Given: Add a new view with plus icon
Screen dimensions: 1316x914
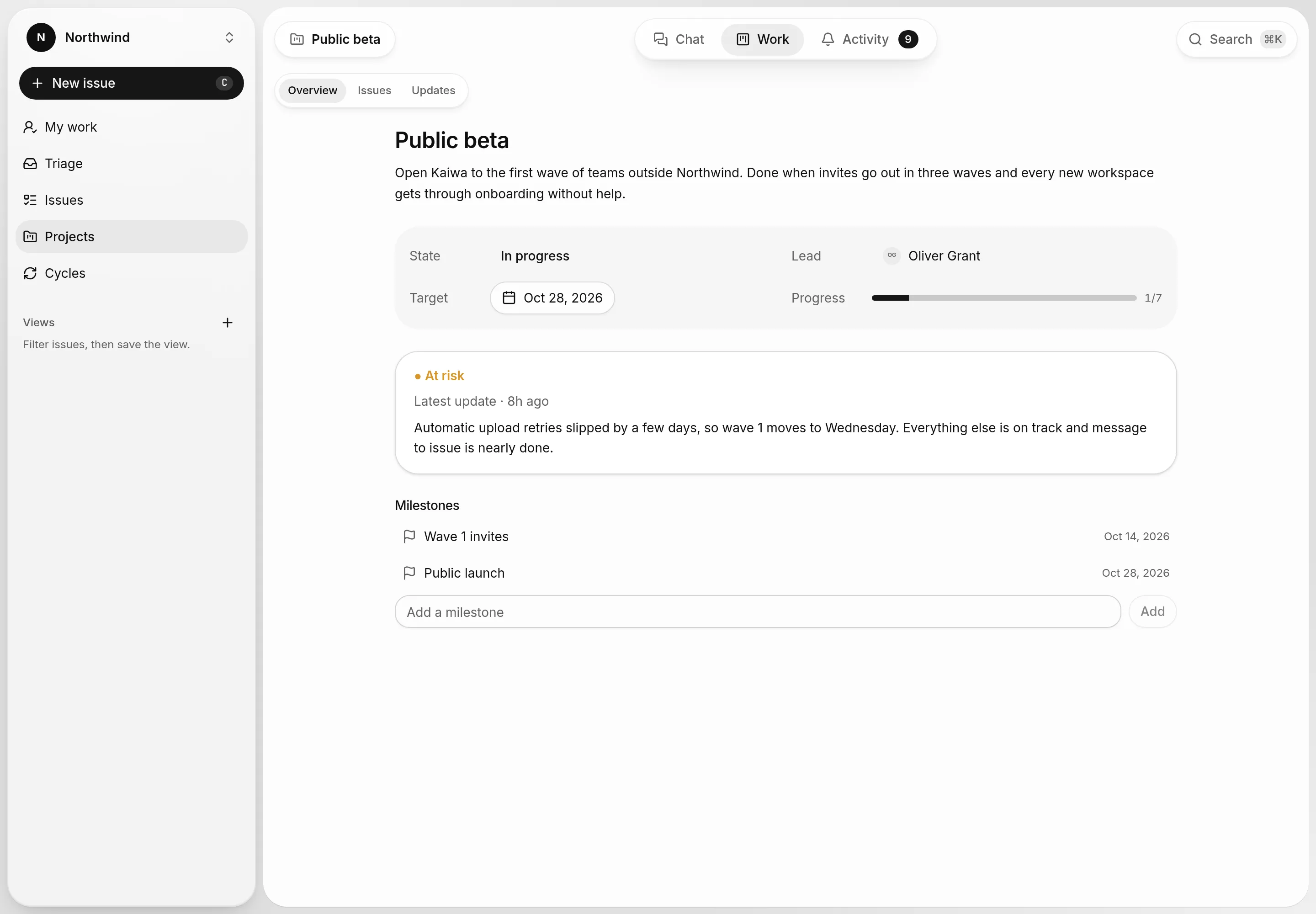Looking at the screenshot, I should pos(228,323).
